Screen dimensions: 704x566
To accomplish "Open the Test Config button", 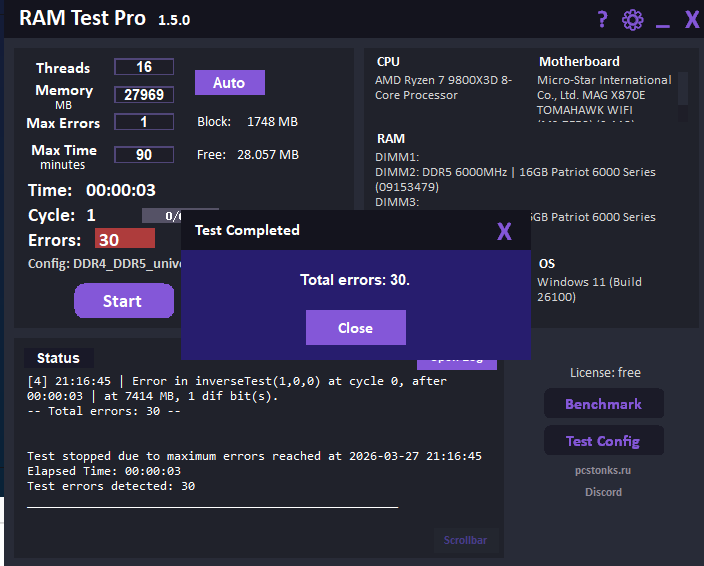I will (x=603, y=441).
